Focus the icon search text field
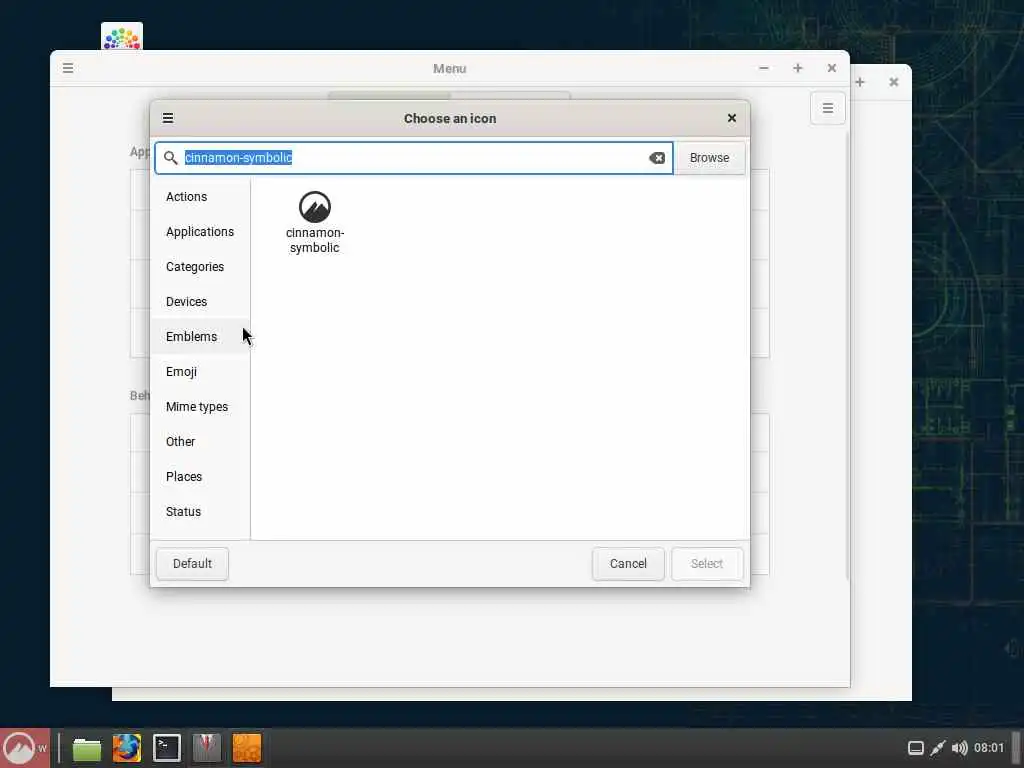 413,158
